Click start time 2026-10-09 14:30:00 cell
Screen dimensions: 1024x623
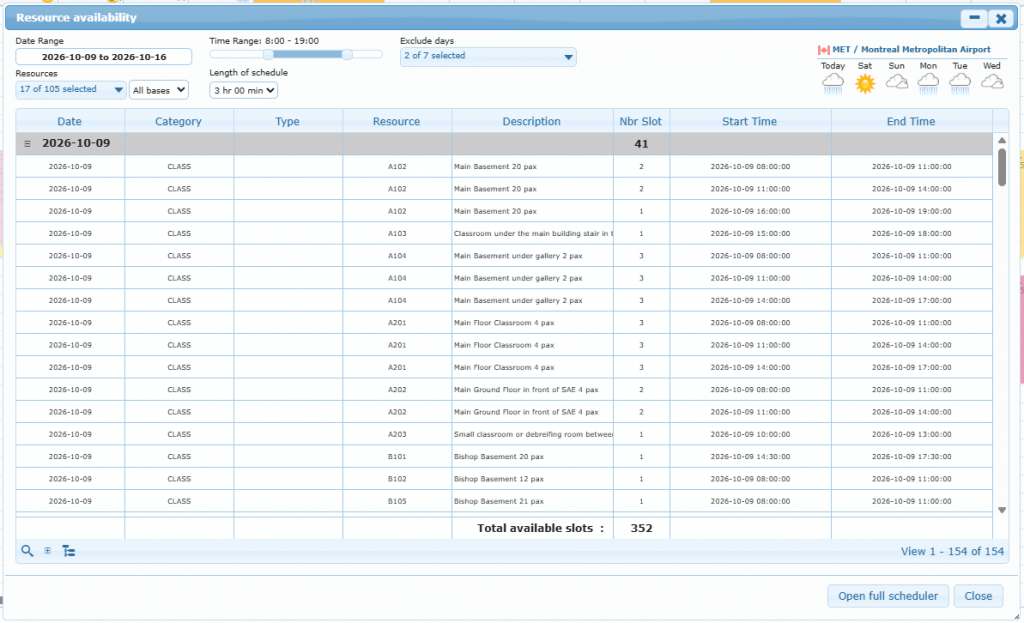tap(750, 456)
